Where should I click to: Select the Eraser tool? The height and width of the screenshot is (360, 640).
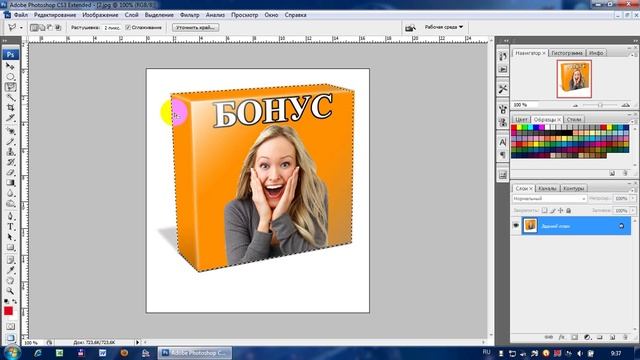click(x=10, y=172)
